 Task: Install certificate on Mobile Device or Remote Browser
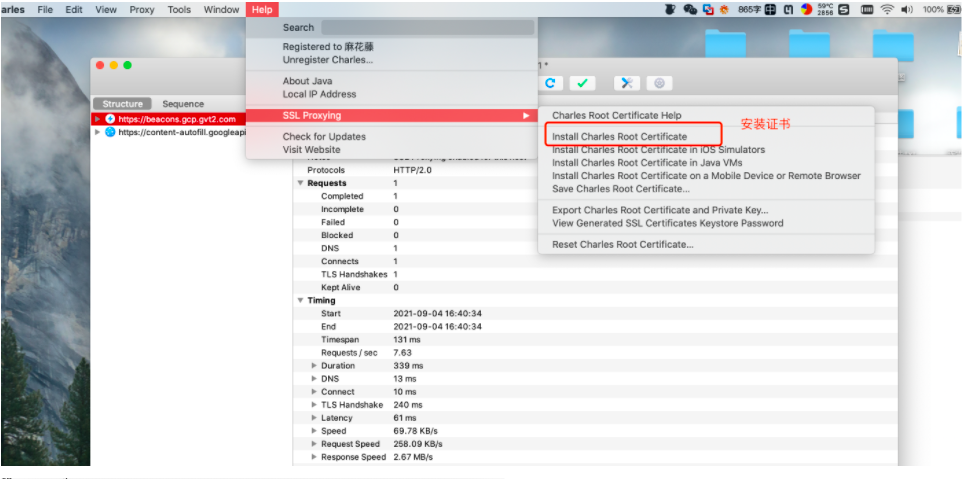tap(706, 175)
